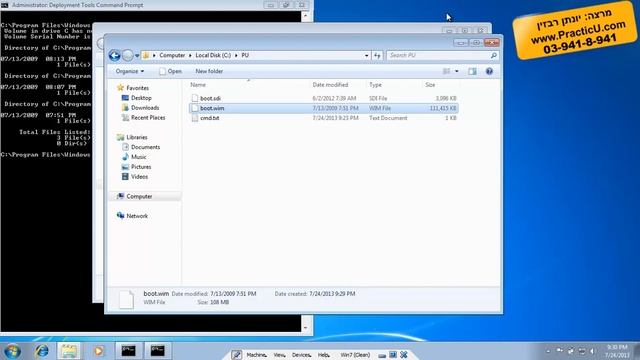The image size is (640, 360).
Task: Open VirtualBox View menu
Action: point(279,355)
